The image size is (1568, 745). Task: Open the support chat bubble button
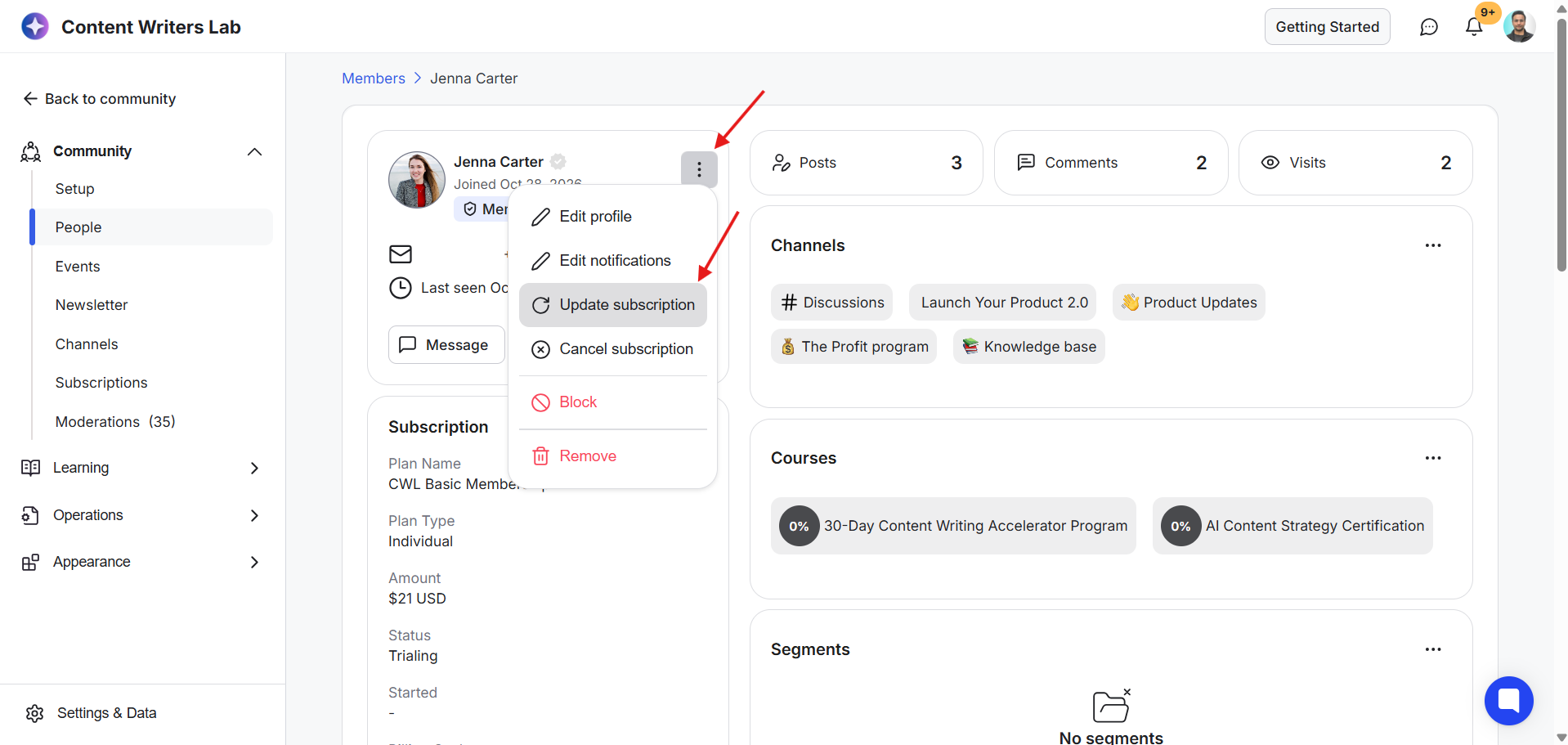coord(1508,701)
